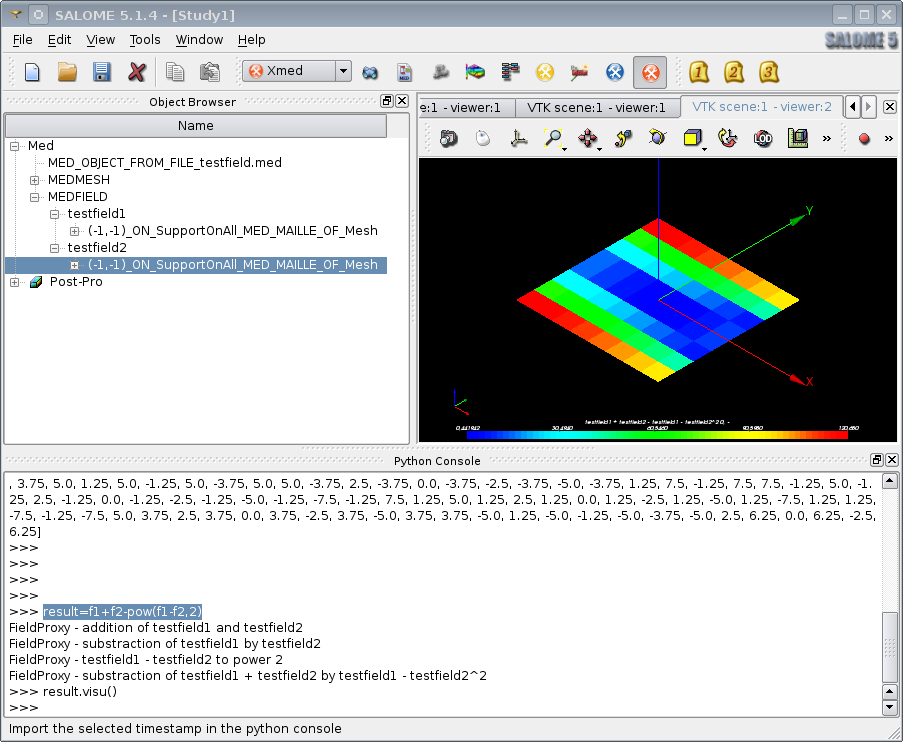
Task: Activate the Geometry module icon
Action: 370,72
